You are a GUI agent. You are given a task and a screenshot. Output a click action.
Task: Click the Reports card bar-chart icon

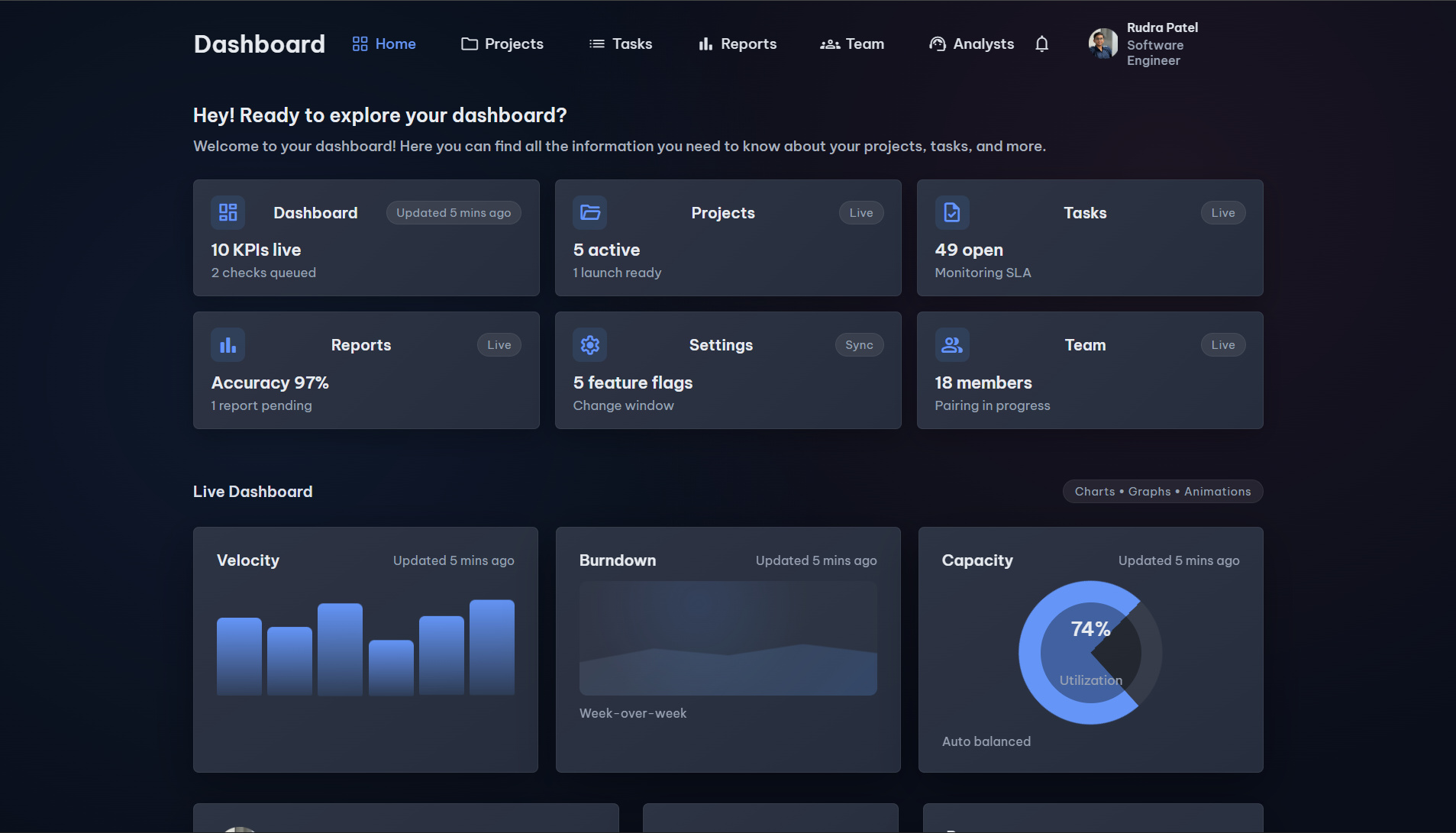(x=228, y=345)
